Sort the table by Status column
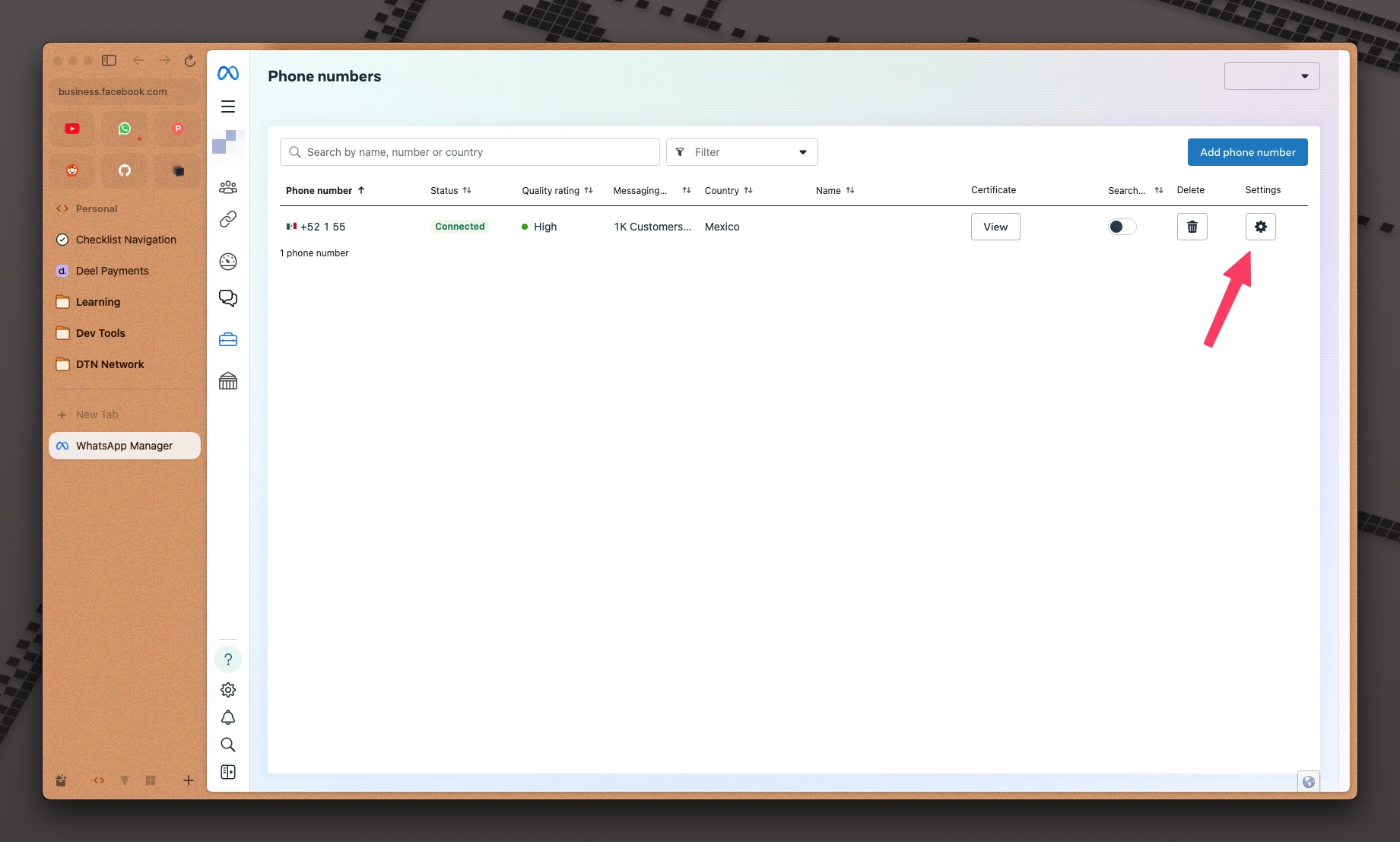Image resolution: width=1400 pixels, height=842 pixels. tap(451, 191)
